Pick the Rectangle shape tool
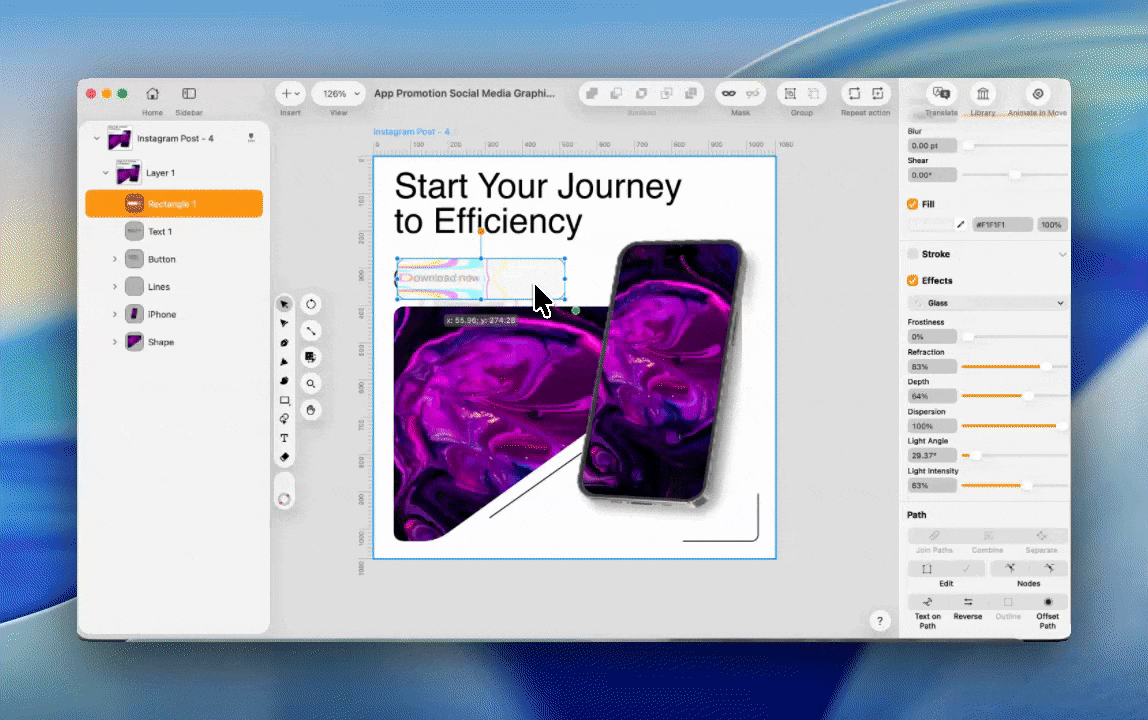The height and width of the screenshot is (720, 1148). (x=284, y=400)
